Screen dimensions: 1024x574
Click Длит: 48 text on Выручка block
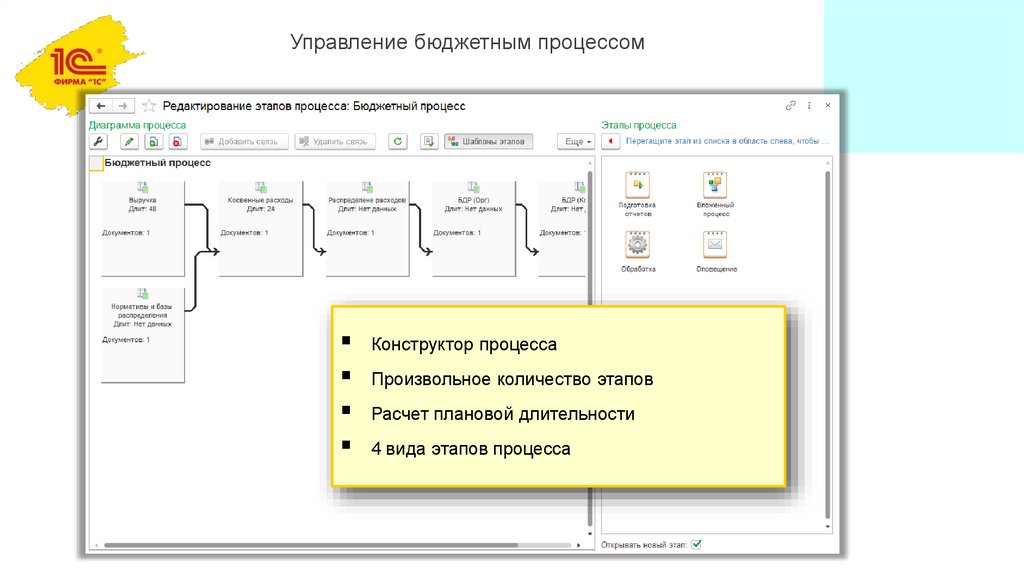(142, 209)
